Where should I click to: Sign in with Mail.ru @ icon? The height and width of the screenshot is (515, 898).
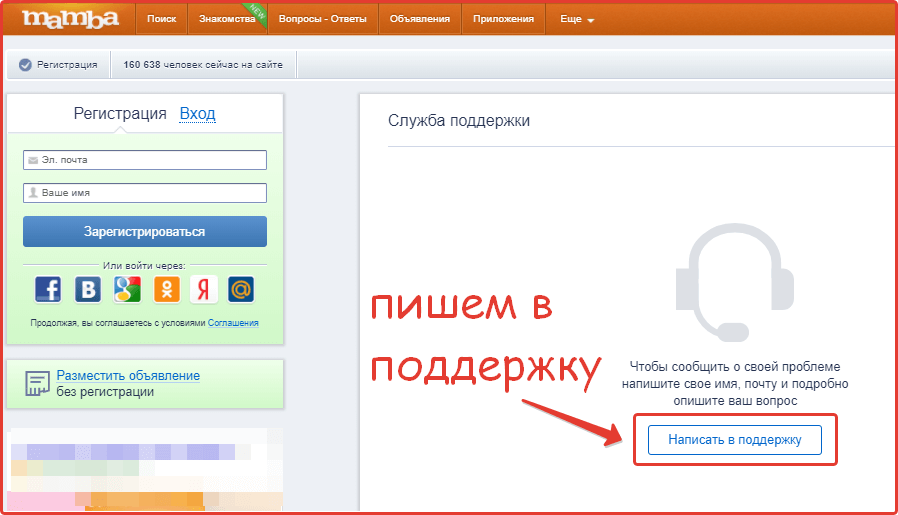241,289
